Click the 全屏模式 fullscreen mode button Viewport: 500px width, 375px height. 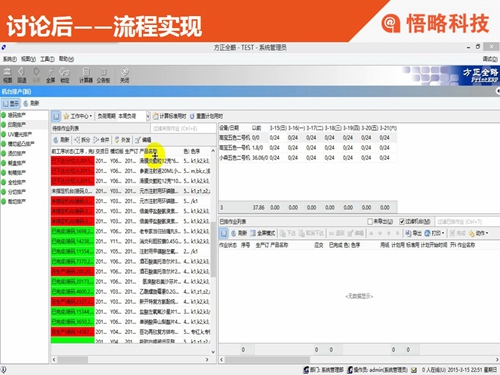coord(263,233)
